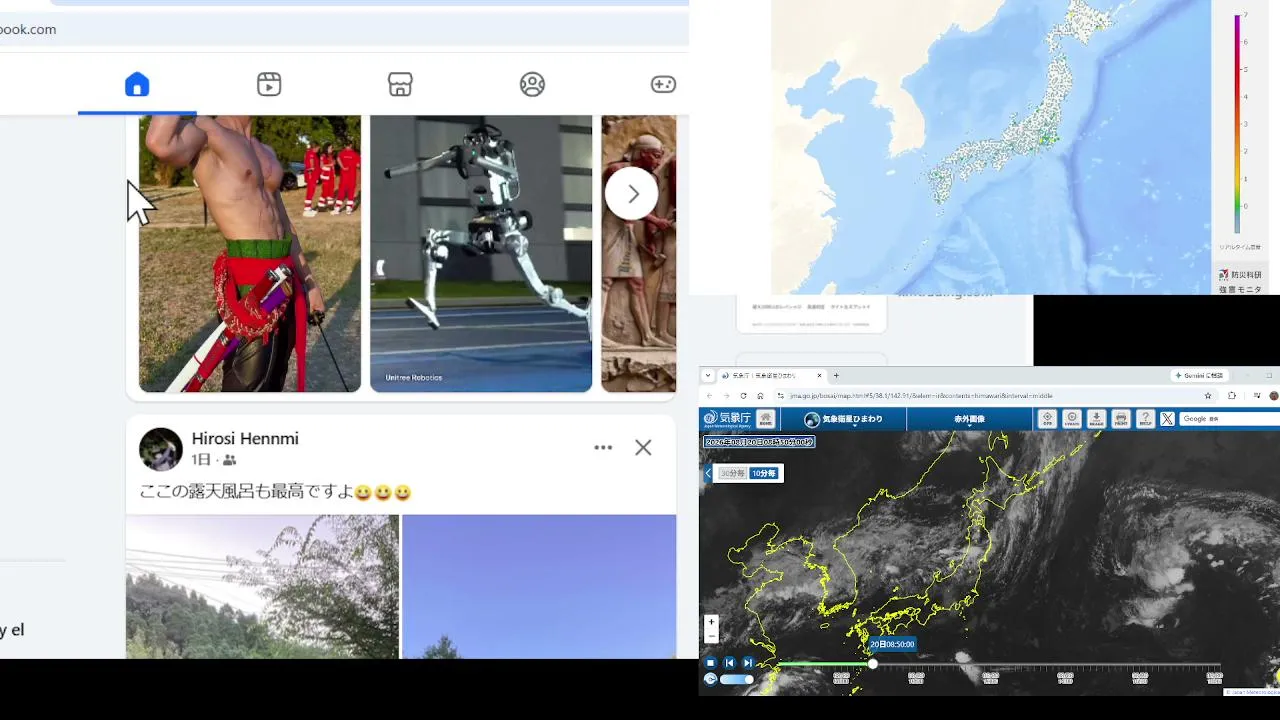
Task: Click the home button in JMA browser toolbar
Action: point(760,396)
